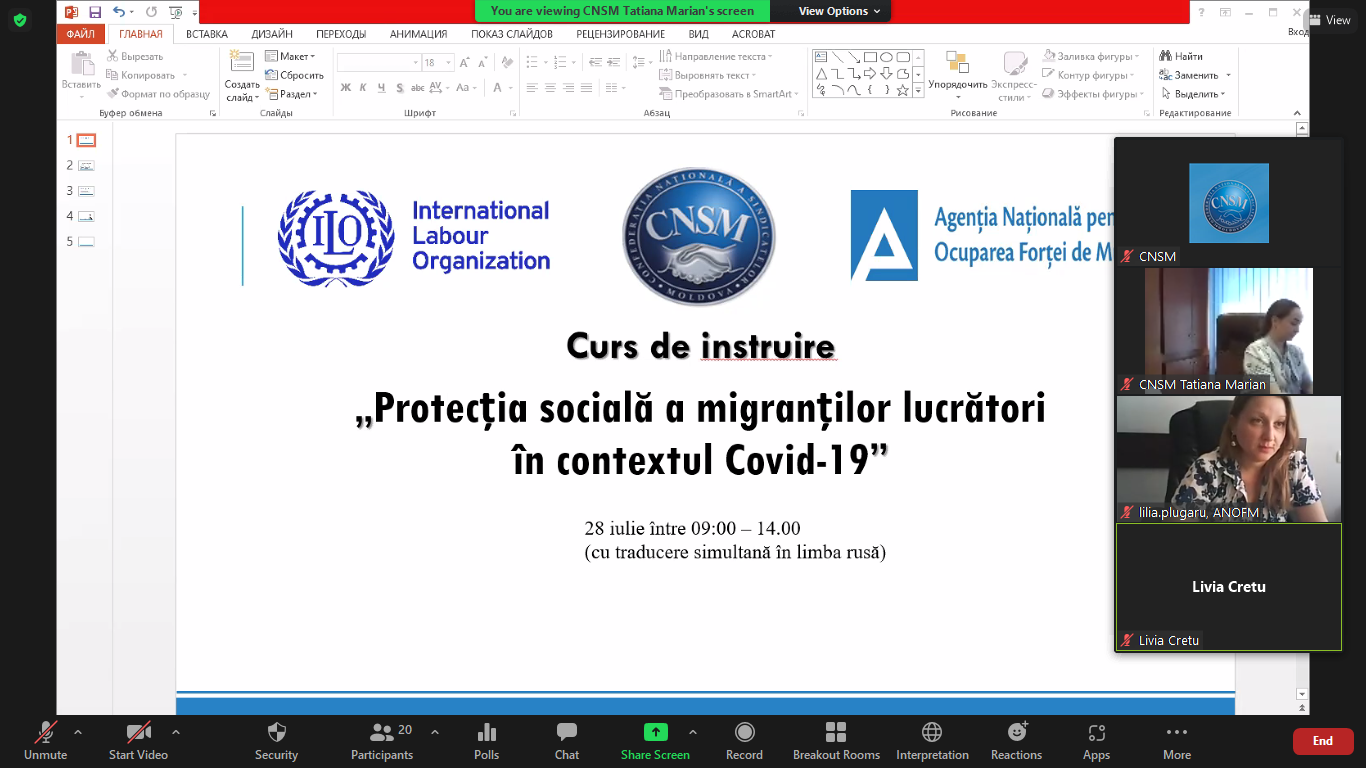Click the Undo arrow in quick access toolbar
This screenshot has height=768, width=1366.
[119, 12]
